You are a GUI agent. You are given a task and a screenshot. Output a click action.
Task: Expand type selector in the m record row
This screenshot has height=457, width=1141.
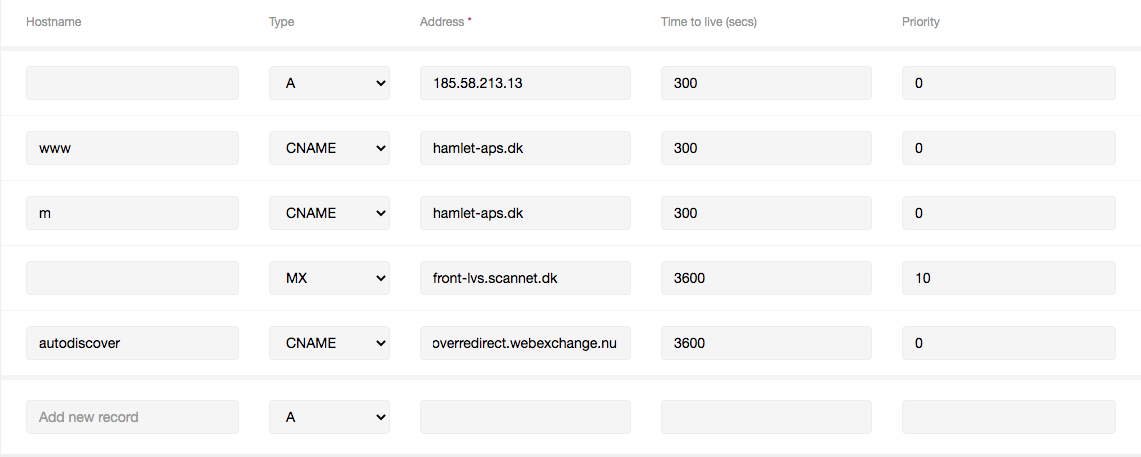coord(329,213)
